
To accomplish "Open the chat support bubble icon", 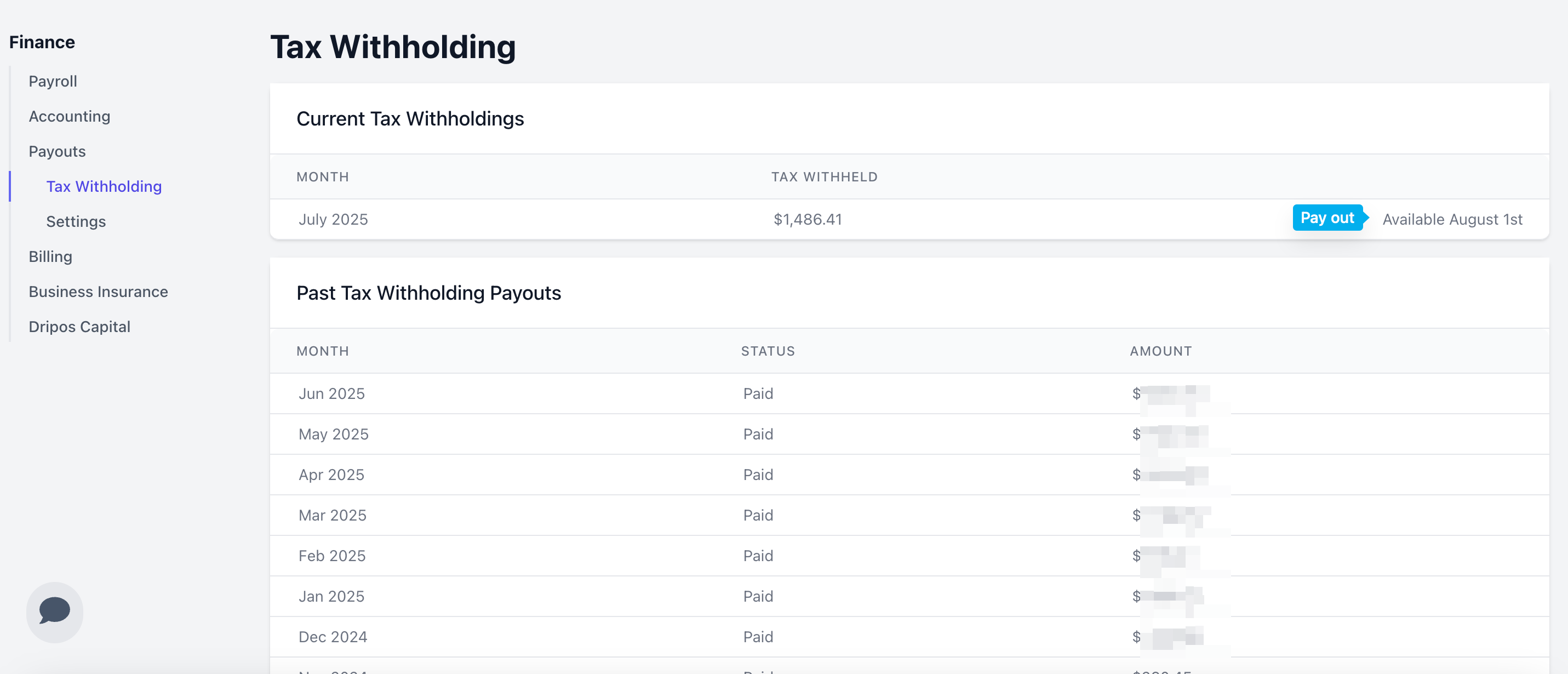I will coord(54,612).
